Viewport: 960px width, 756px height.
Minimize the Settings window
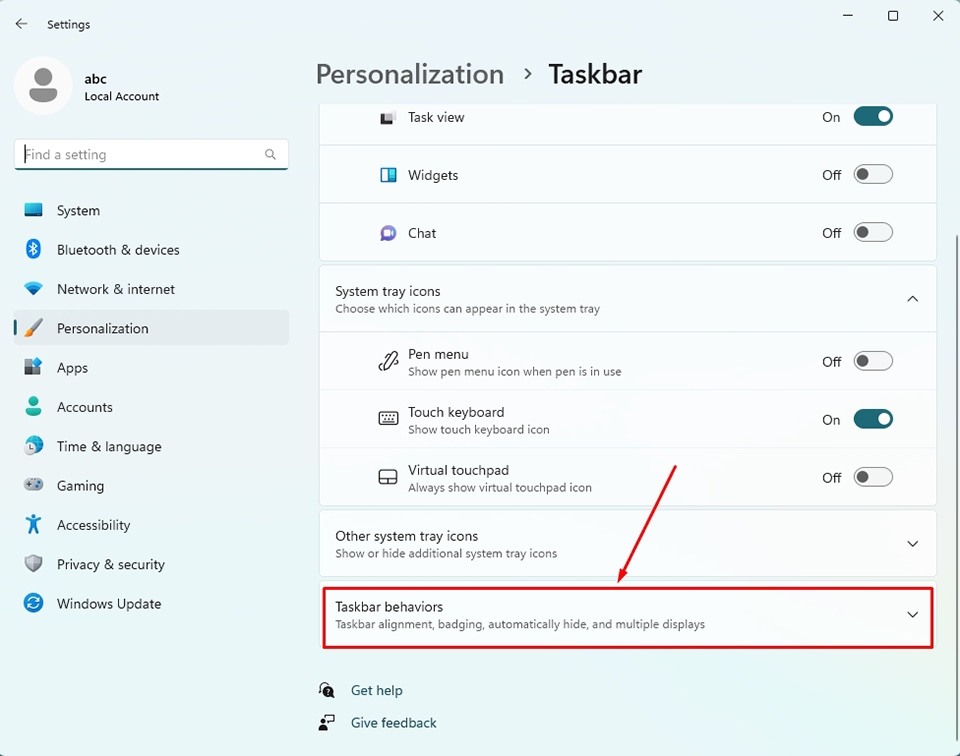click(848, 16)
